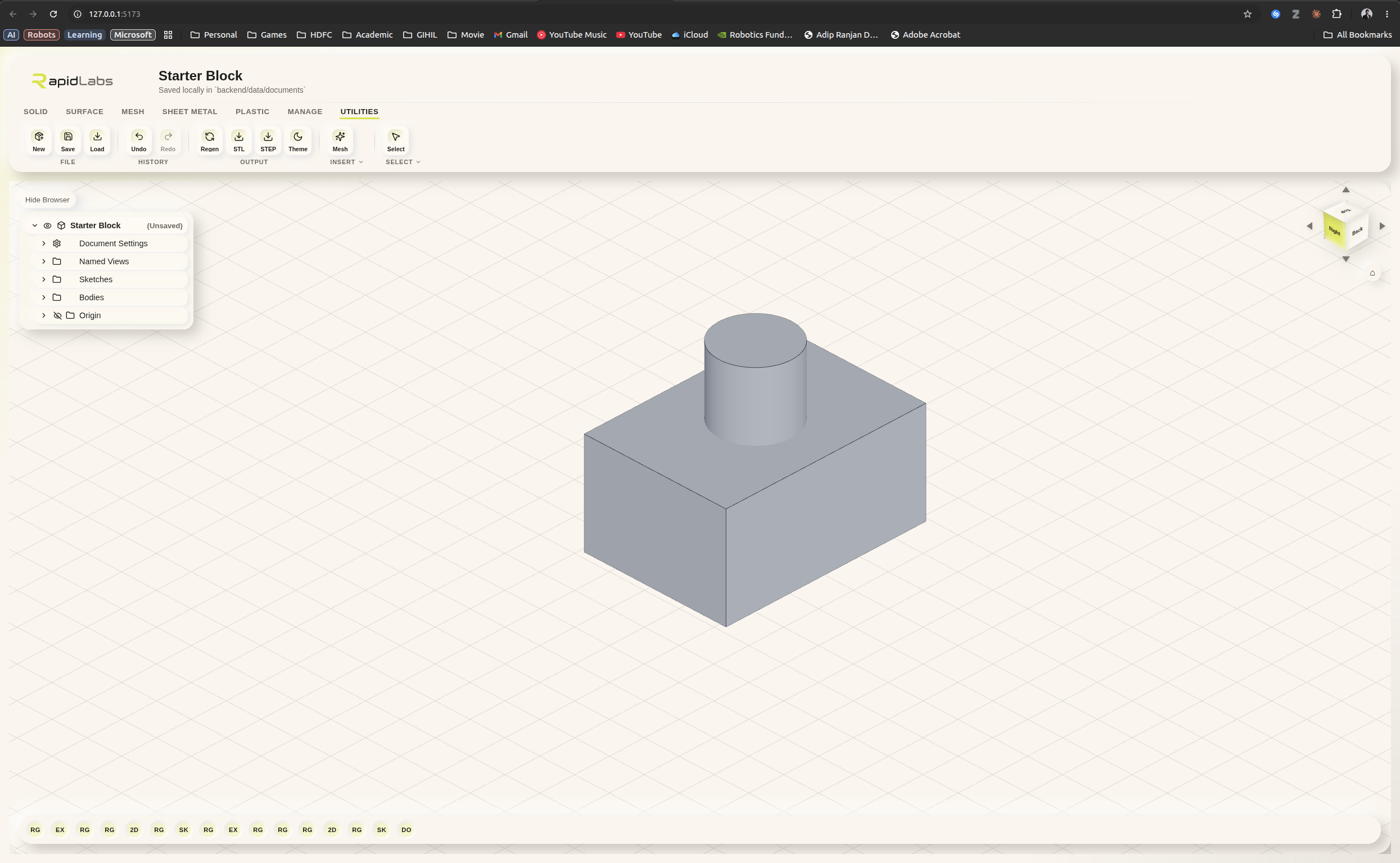
Task: Expand the Bodies tree node
Action: tap(44, 297)
